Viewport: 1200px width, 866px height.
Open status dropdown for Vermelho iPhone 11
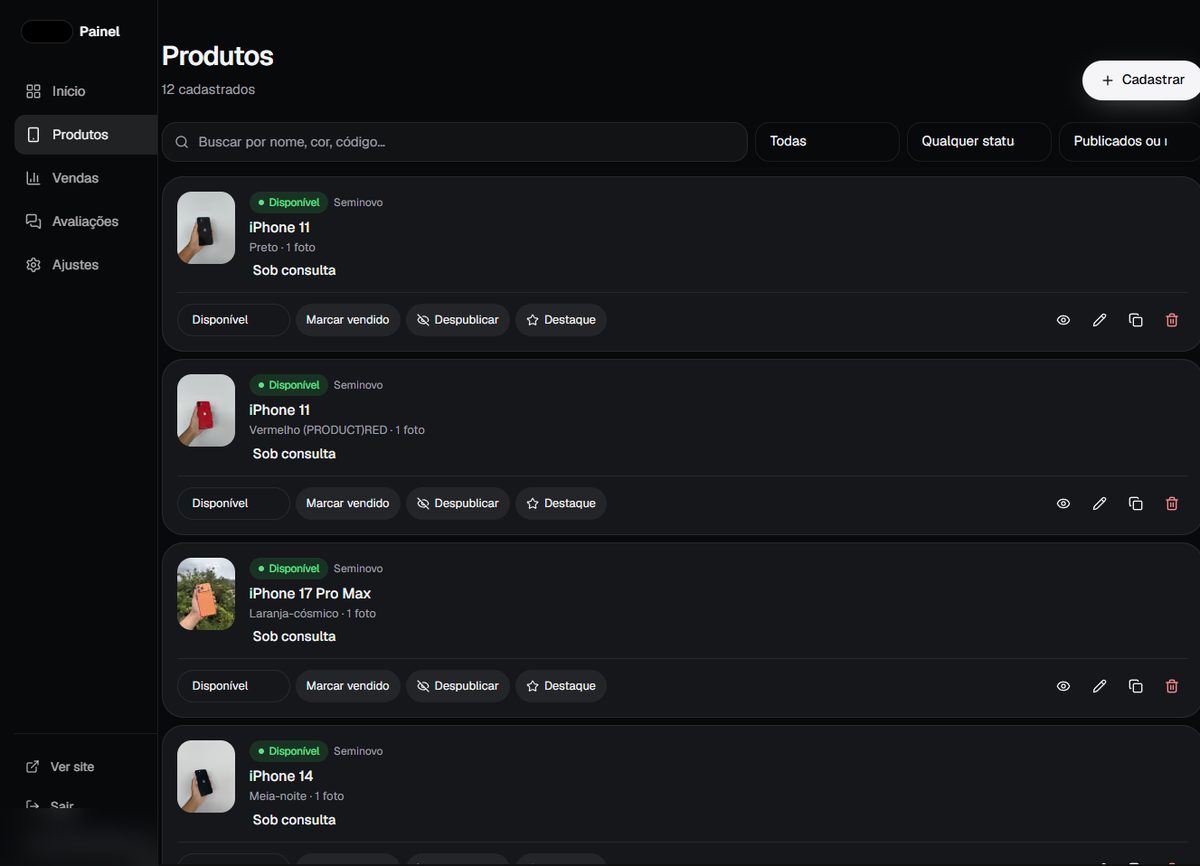click(233, 503)
